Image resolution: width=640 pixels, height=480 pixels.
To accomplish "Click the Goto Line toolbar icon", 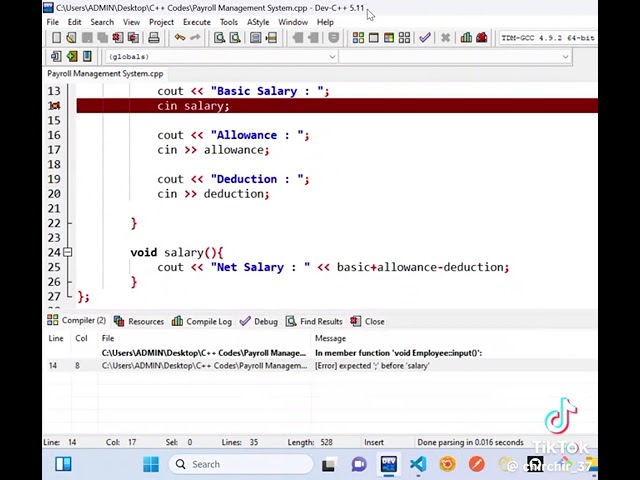I will click(x=271, y=38).
